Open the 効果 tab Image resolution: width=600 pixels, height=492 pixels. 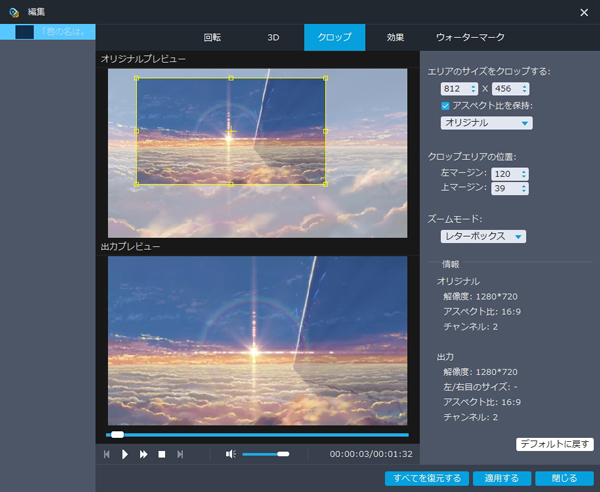point(395,37)
